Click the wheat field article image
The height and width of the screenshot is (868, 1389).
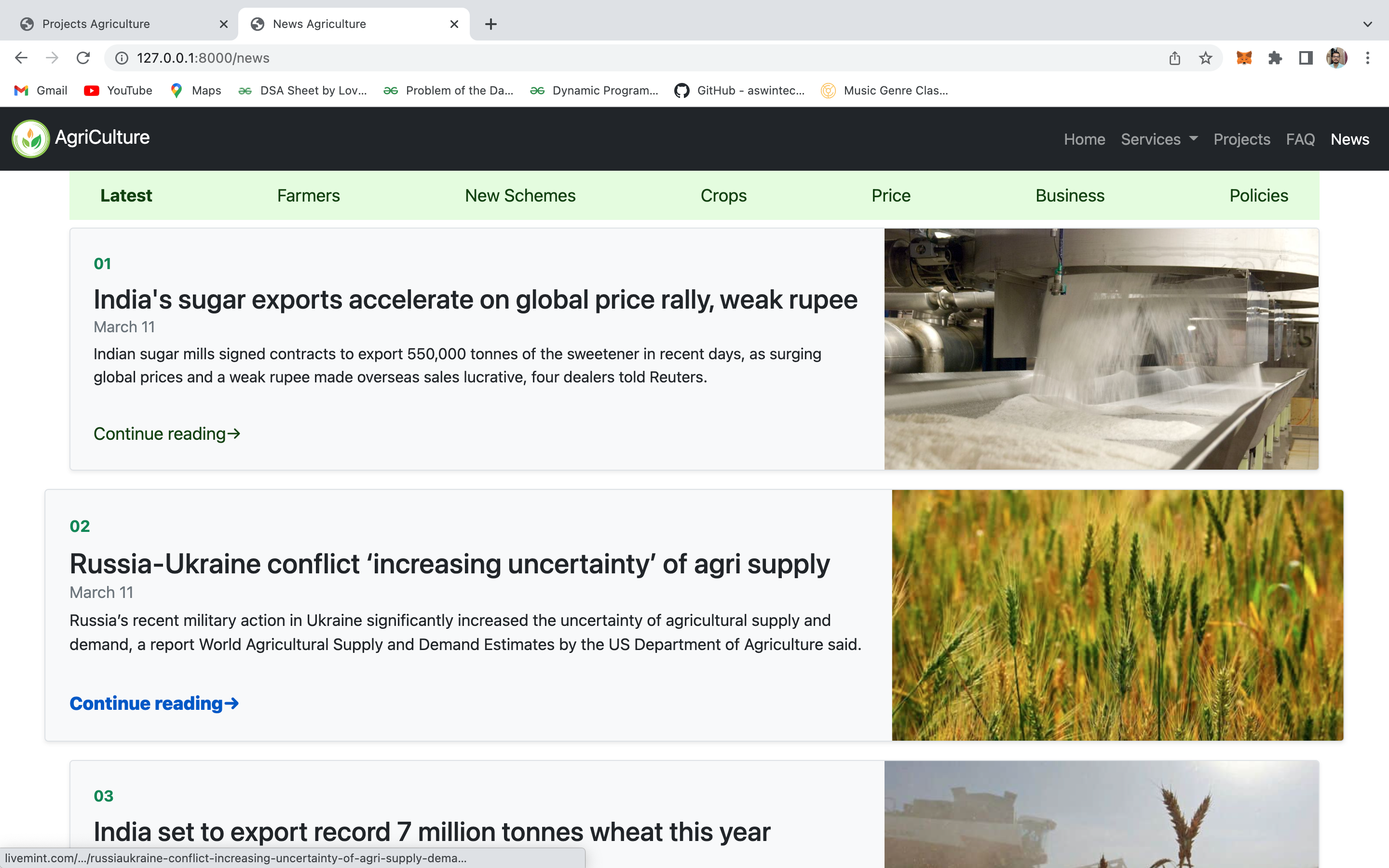coord(1117,615)
